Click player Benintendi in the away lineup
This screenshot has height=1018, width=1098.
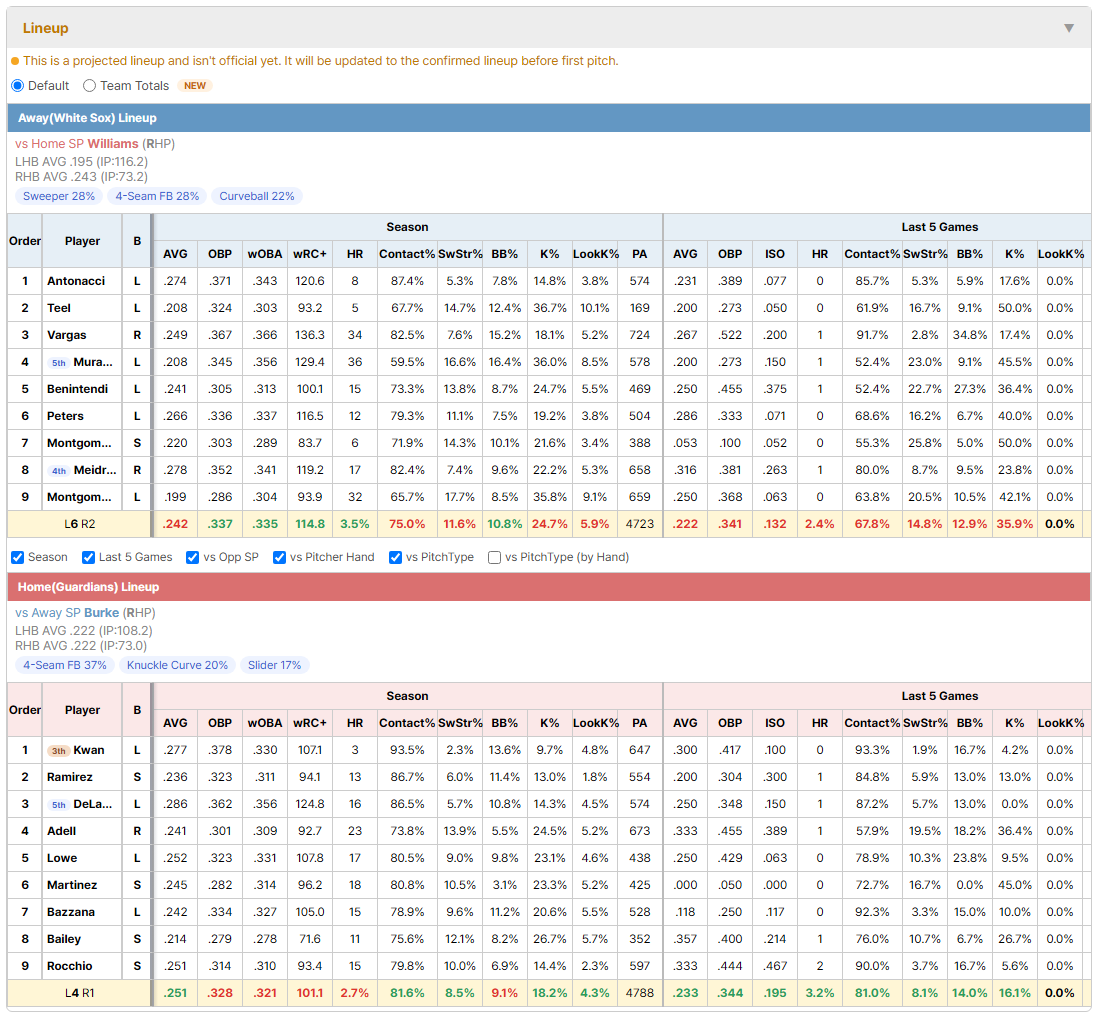(x=77, y=389)
